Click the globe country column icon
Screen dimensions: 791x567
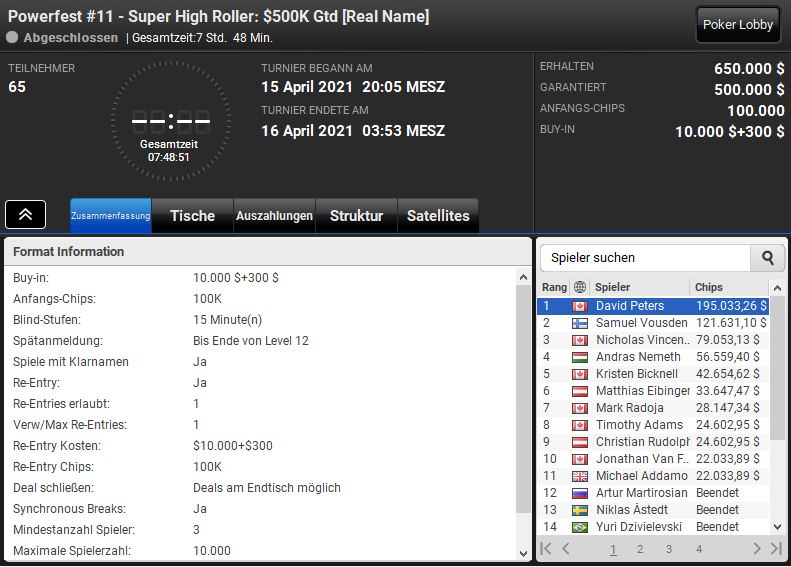580,287
